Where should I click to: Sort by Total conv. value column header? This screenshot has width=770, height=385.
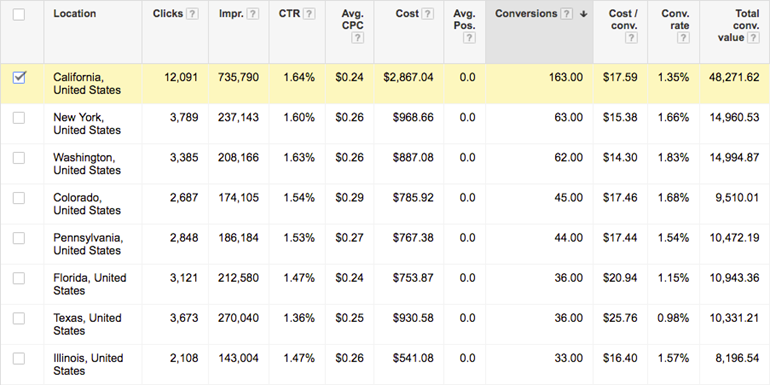pyautogui.click(x=738, y=26)
